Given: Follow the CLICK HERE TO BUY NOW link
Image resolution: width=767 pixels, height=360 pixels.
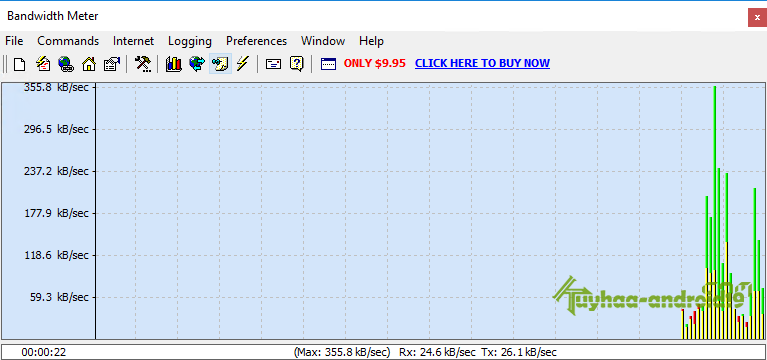Looking at the screenshot, I should [x=482, y=63].
